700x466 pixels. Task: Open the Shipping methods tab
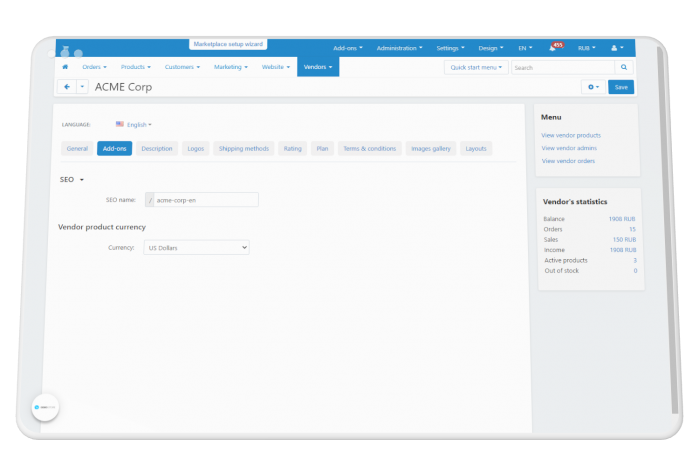pos(244,149)
